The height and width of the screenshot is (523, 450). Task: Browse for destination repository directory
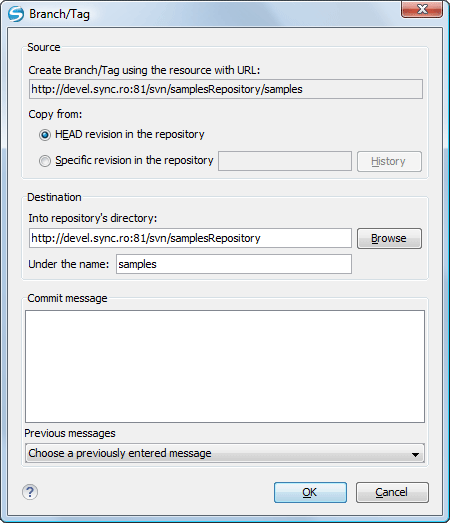(x=389, y=238)
